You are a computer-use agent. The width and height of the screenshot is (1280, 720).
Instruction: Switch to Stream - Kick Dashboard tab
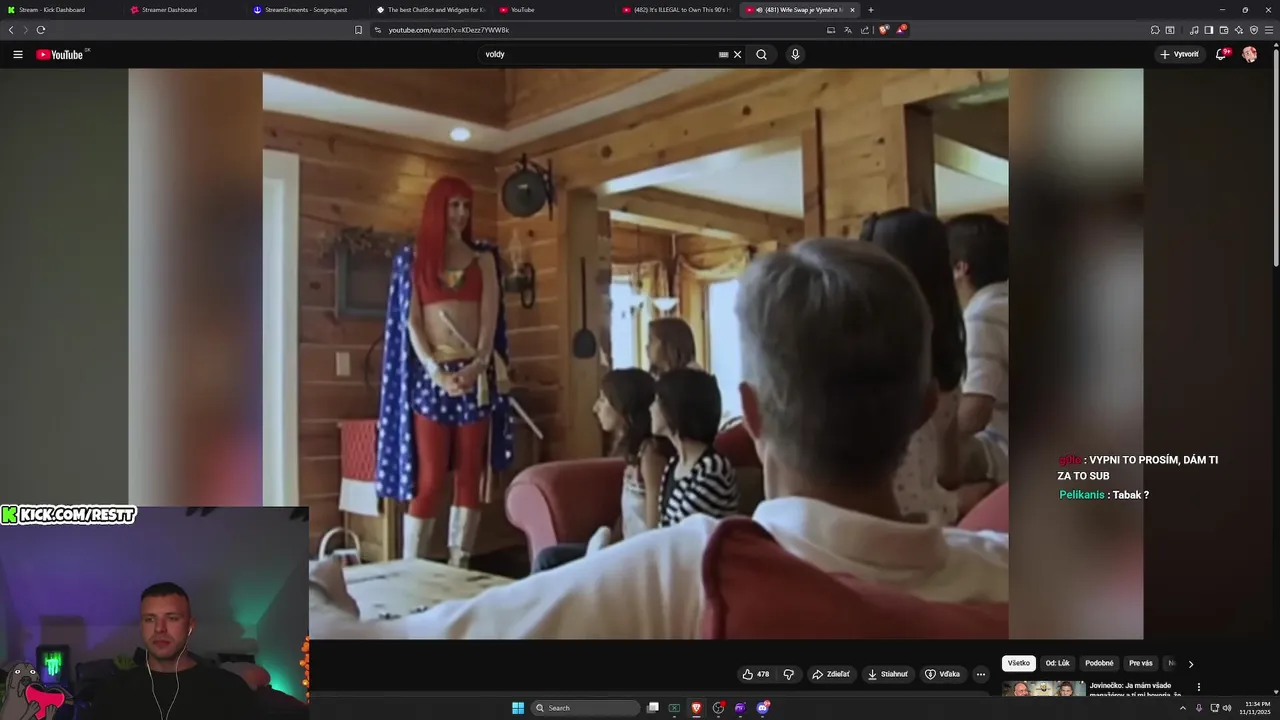tap(58, 10)
